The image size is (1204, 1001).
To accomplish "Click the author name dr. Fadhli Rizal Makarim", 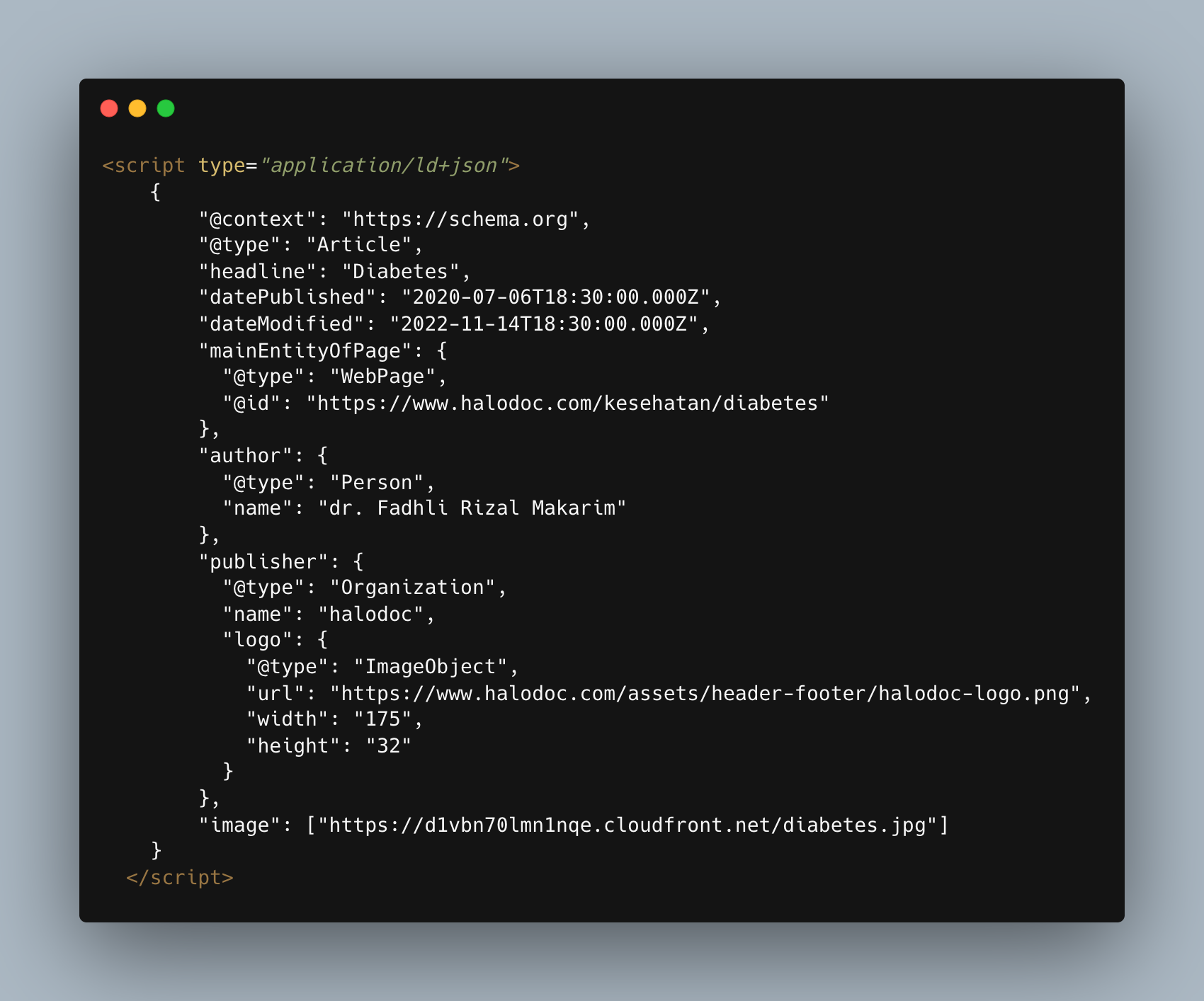I will [472, 508].
